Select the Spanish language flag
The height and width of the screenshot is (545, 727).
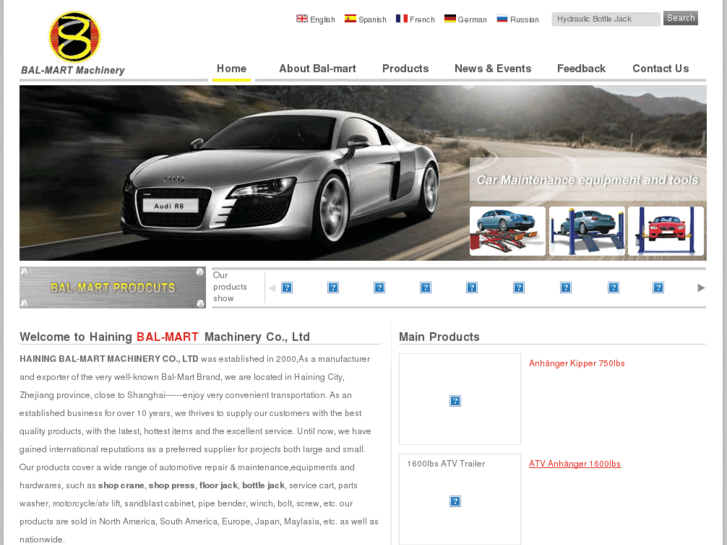click(x=350, y=19)
